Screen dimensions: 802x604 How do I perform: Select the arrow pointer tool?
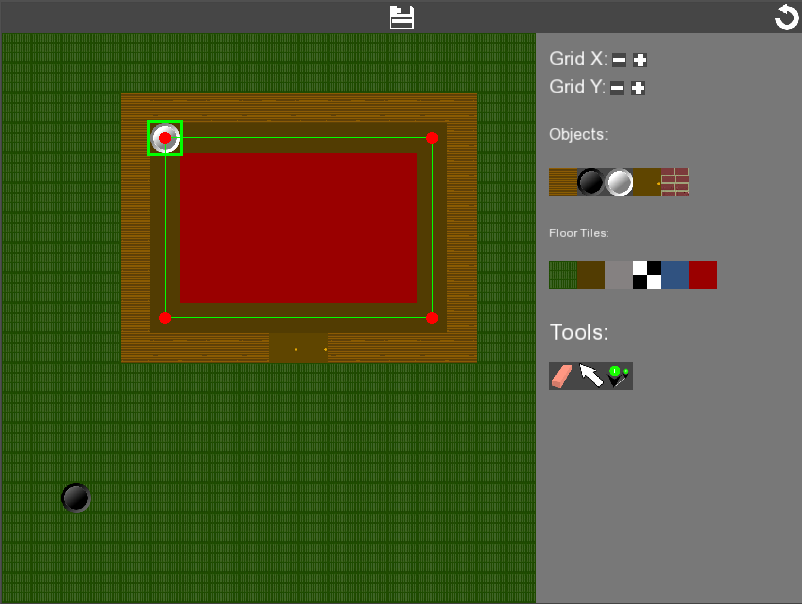(x=591, y=376)
